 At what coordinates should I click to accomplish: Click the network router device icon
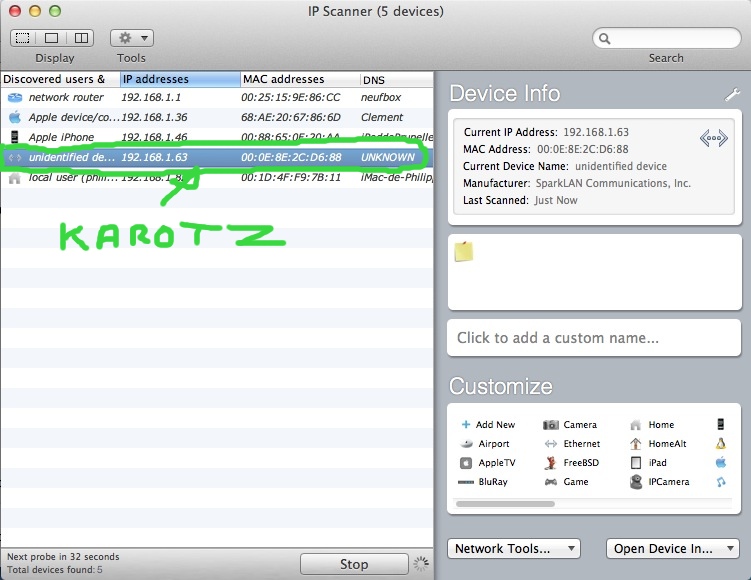15,97
